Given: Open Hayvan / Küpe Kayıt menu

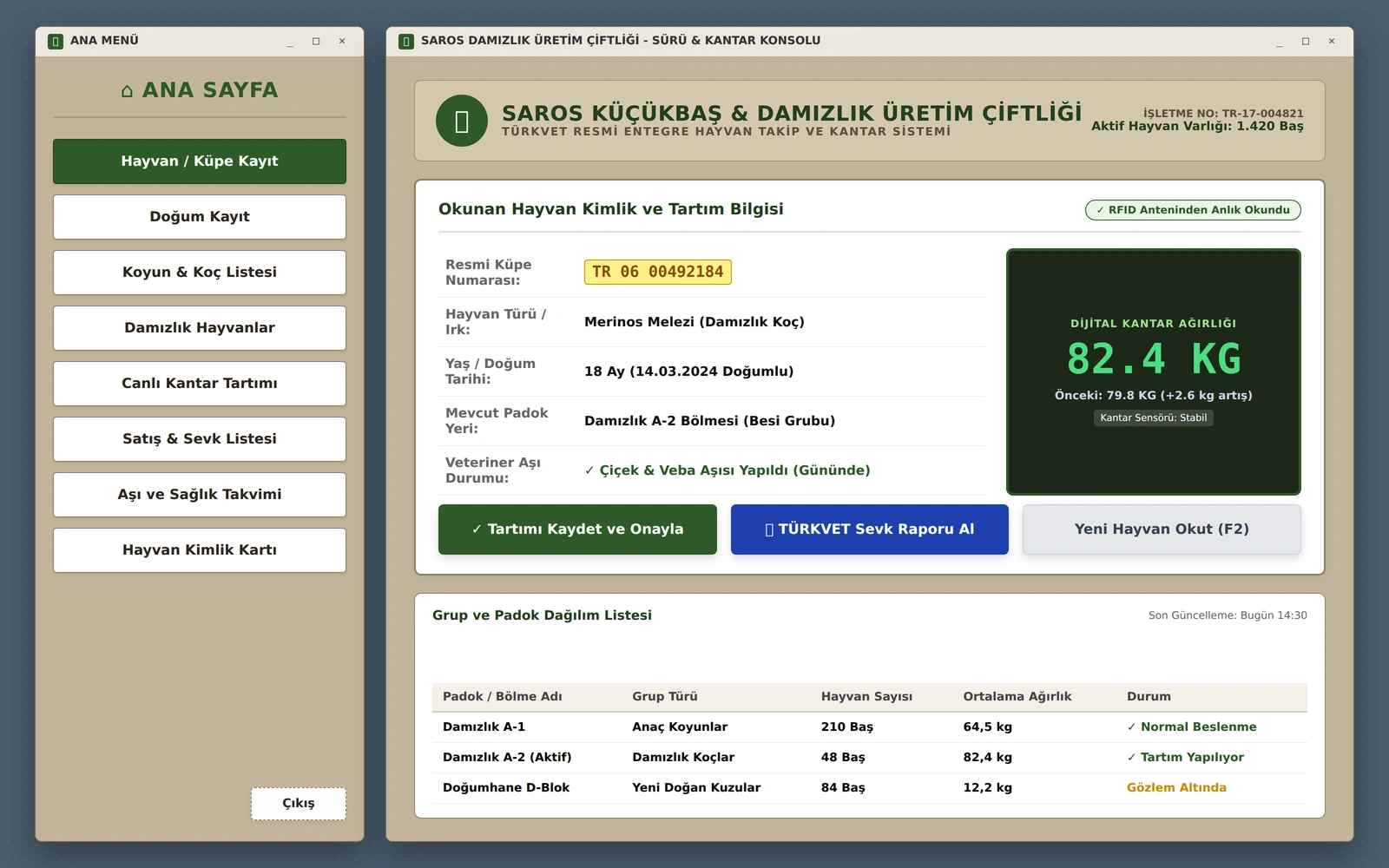Looking at the screenshot, I should pos(200,161).
